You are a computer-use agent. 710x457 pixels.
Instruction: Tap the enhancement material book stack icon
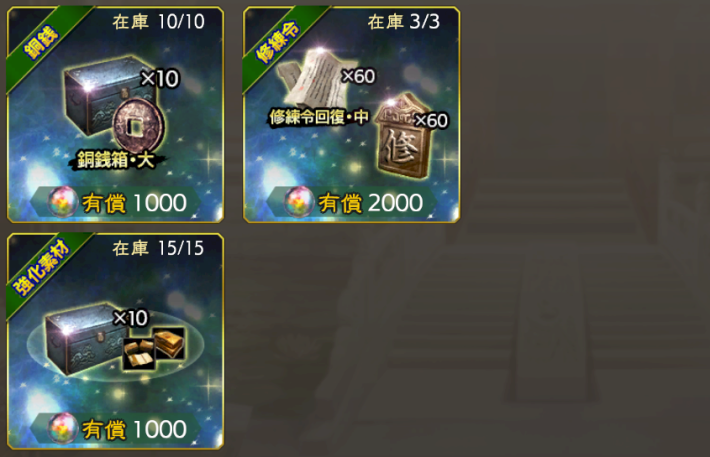[169, 343]
